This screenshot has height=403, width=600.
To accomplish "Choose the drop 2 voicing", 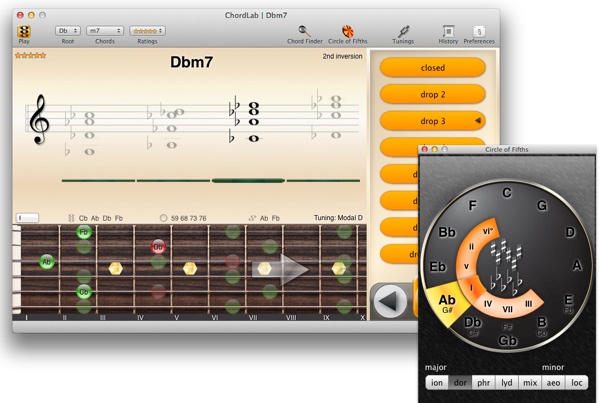I will pos(433,95).
